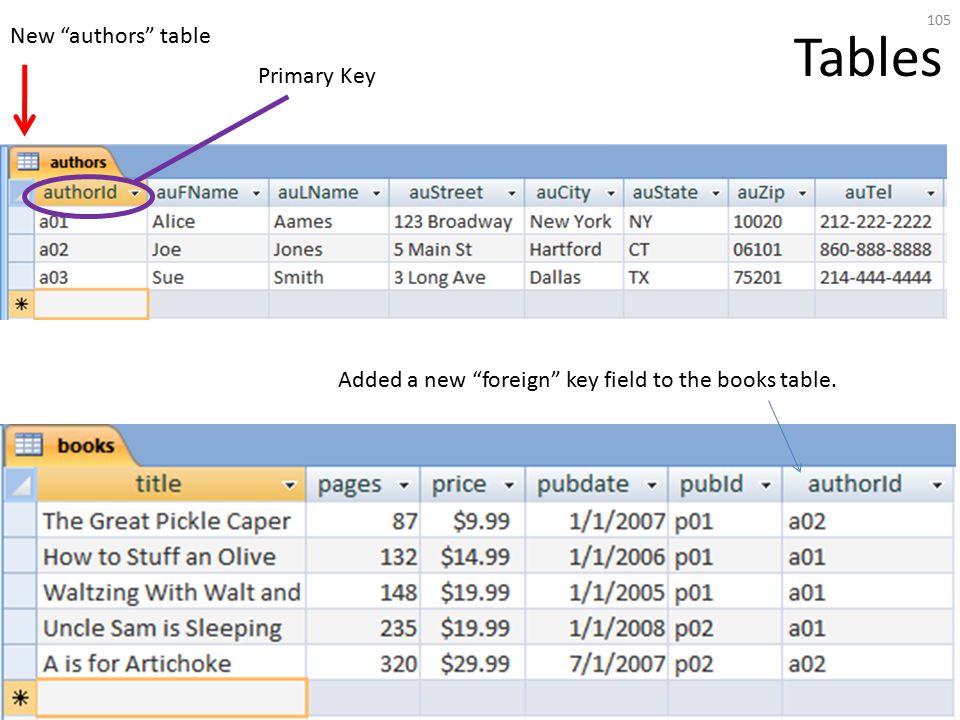Click the zip cell '75201'
Viewport: 960px width, 720px height.
point(771,277)
